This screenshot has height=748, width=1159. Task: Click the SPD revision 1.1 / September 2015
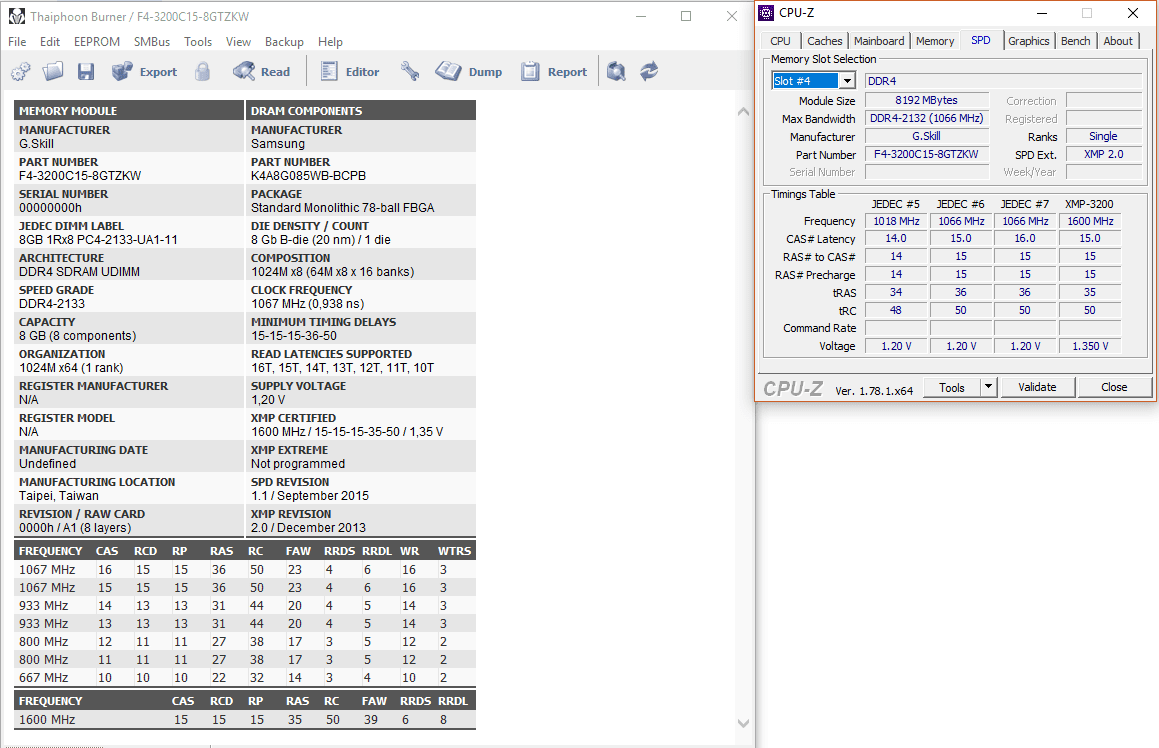(x=310, y=496)
